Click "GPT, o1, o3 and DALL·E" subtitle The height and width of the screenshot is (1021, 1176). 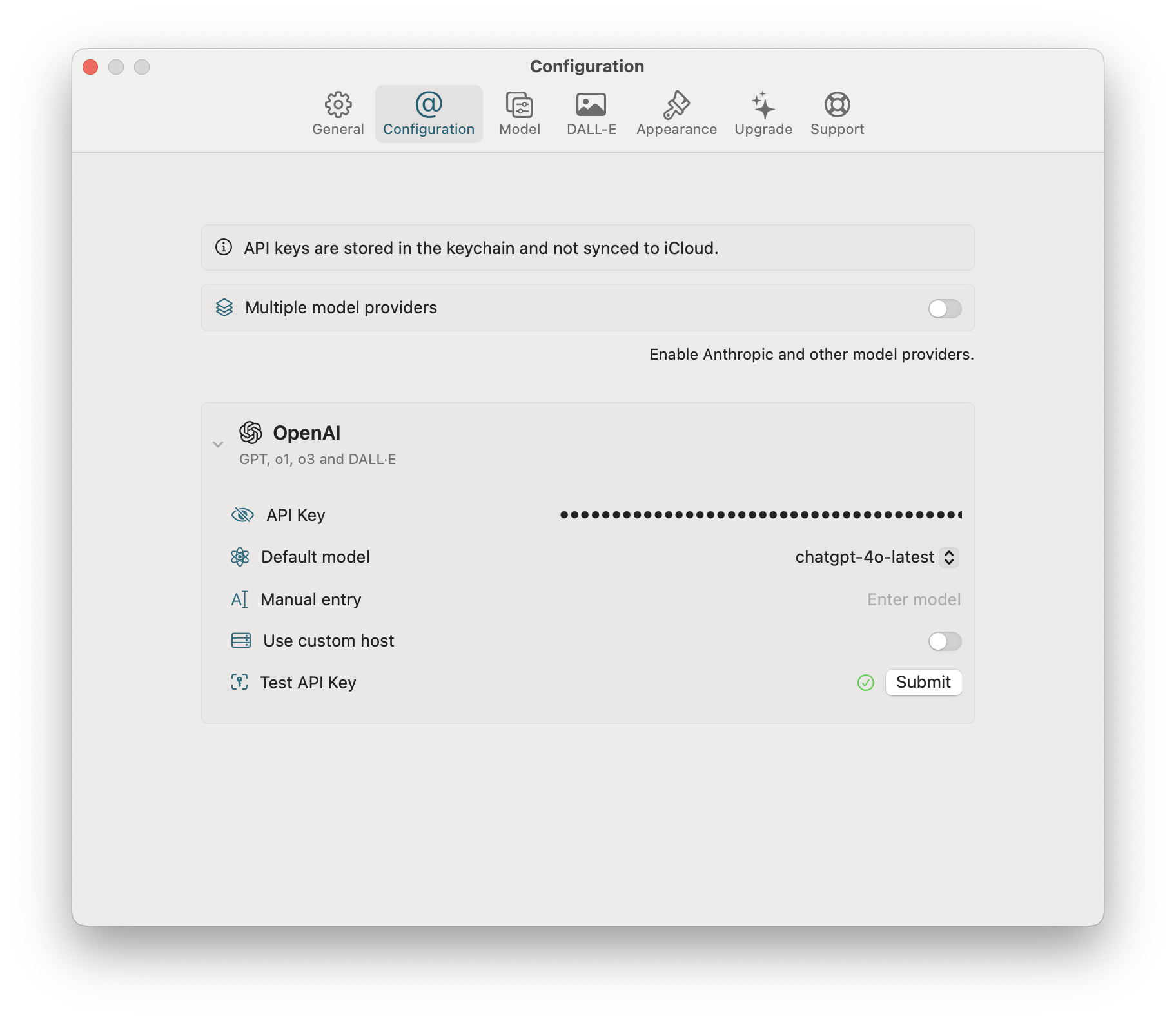coord(318,460)
